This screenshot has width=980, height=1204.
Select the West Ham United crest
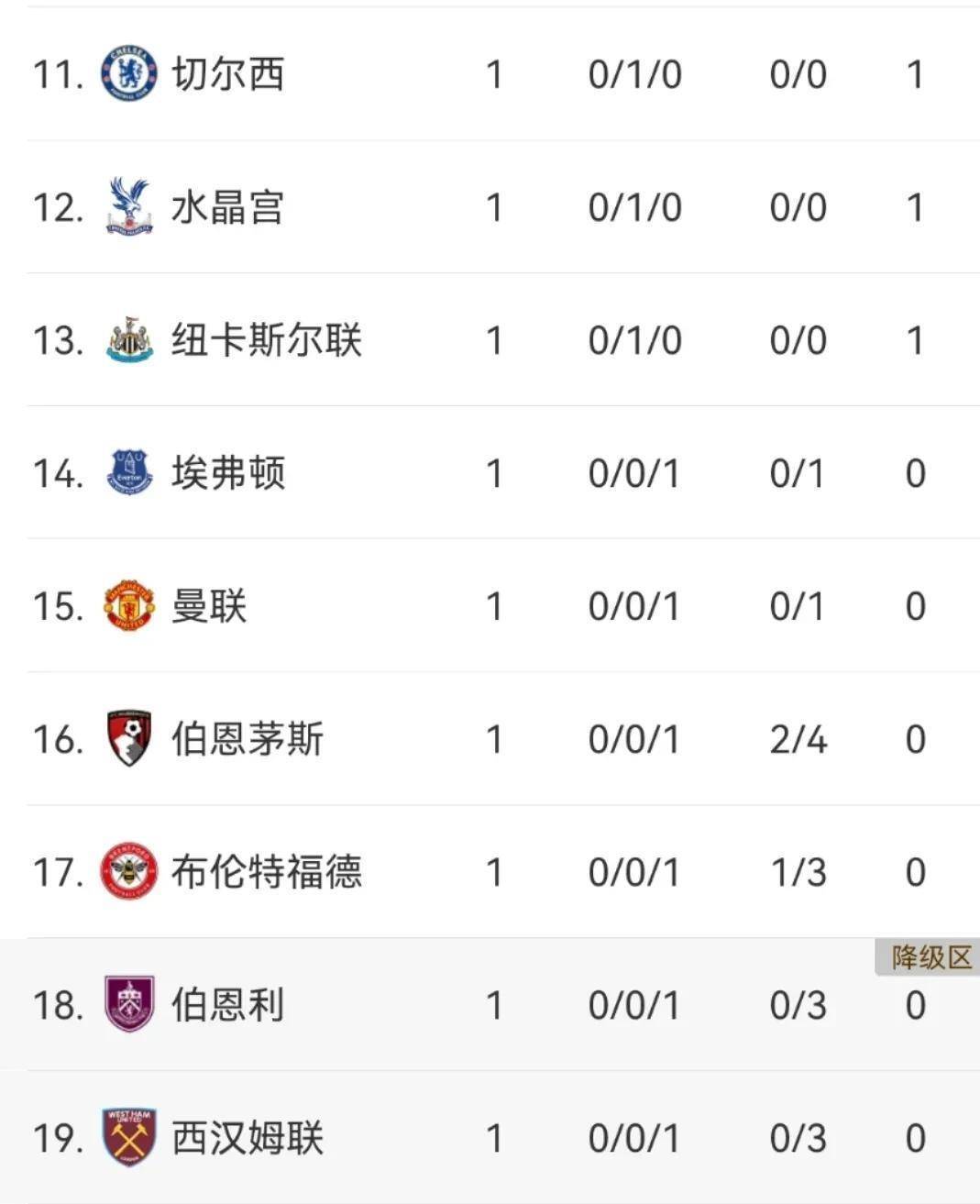coord(128,1138)
